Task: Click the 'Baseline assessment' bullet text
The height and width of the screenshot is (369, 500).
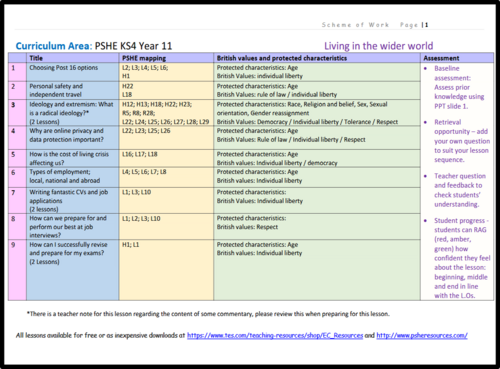Action: tap(459, 87)
